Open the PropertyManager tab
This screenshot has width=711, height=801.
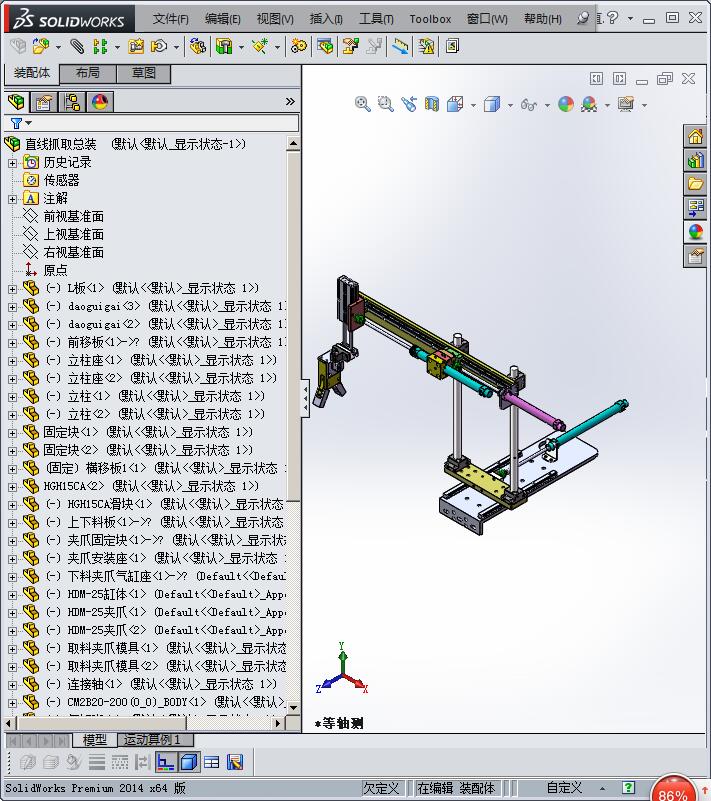(x=44, y=102)
